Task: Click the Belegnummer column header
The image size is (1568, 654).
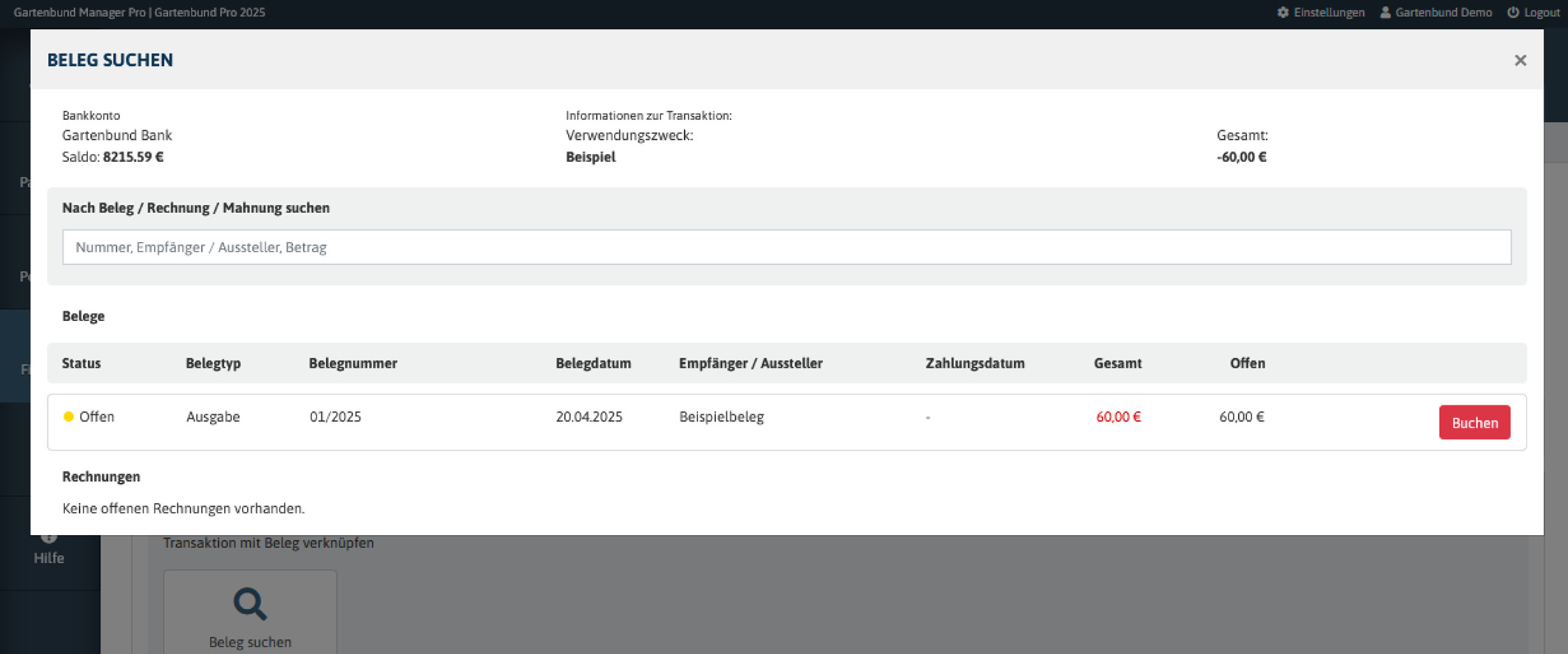Action: click(x=353, y=363)
